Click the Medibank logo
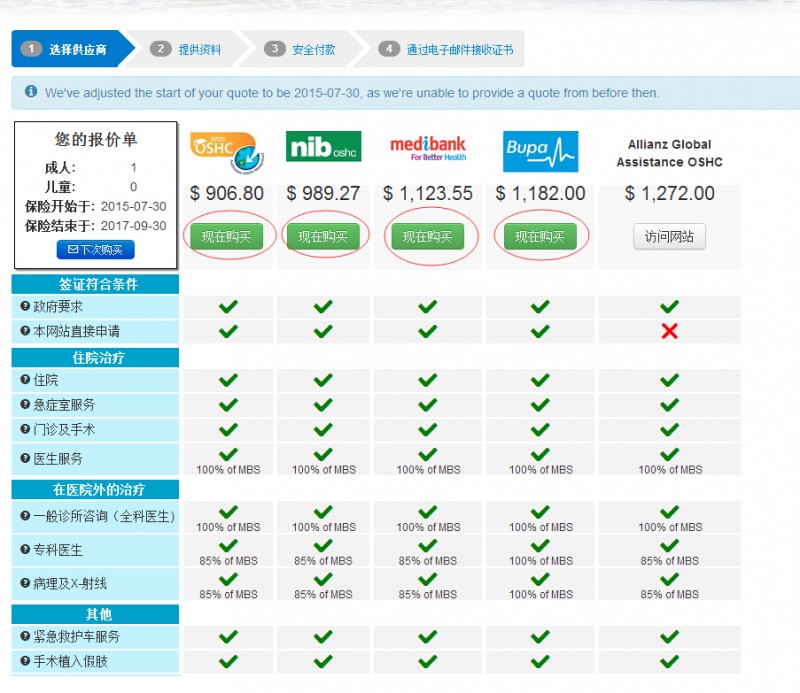Viewport: 800px width, 693px height. [428, 148]
